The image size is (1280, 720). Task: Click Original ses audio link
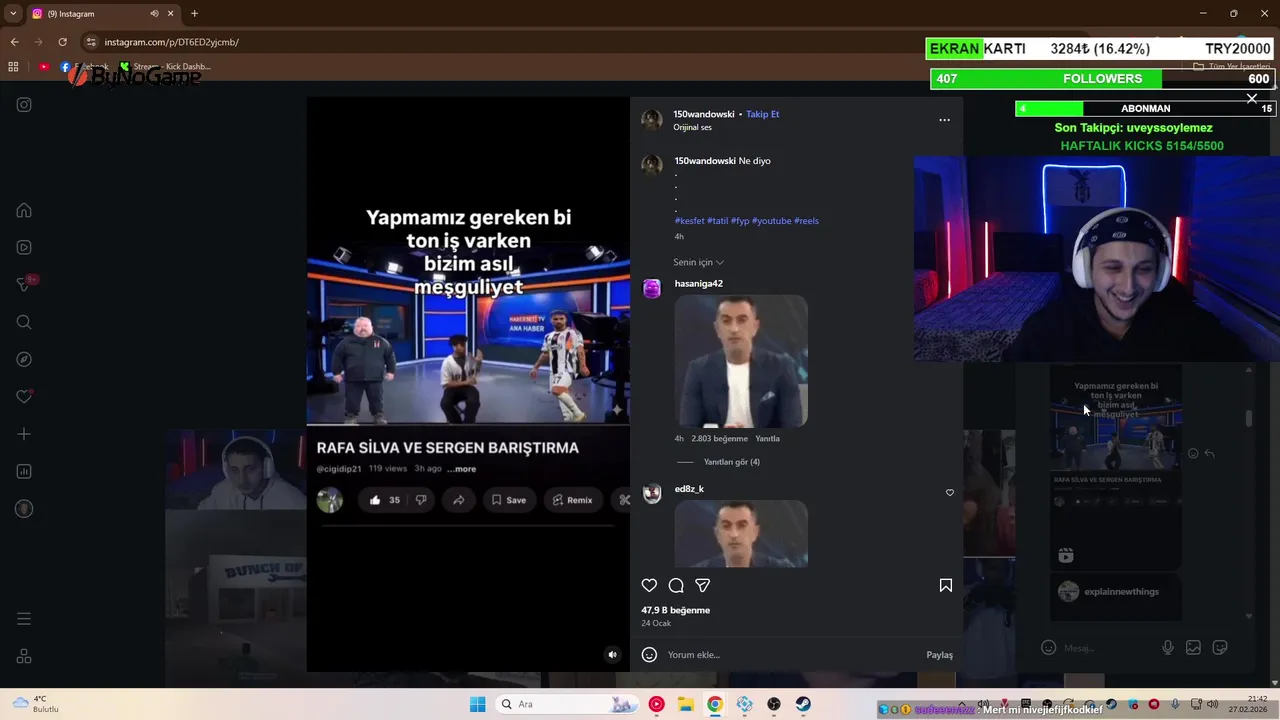click(x=692, y=128)
